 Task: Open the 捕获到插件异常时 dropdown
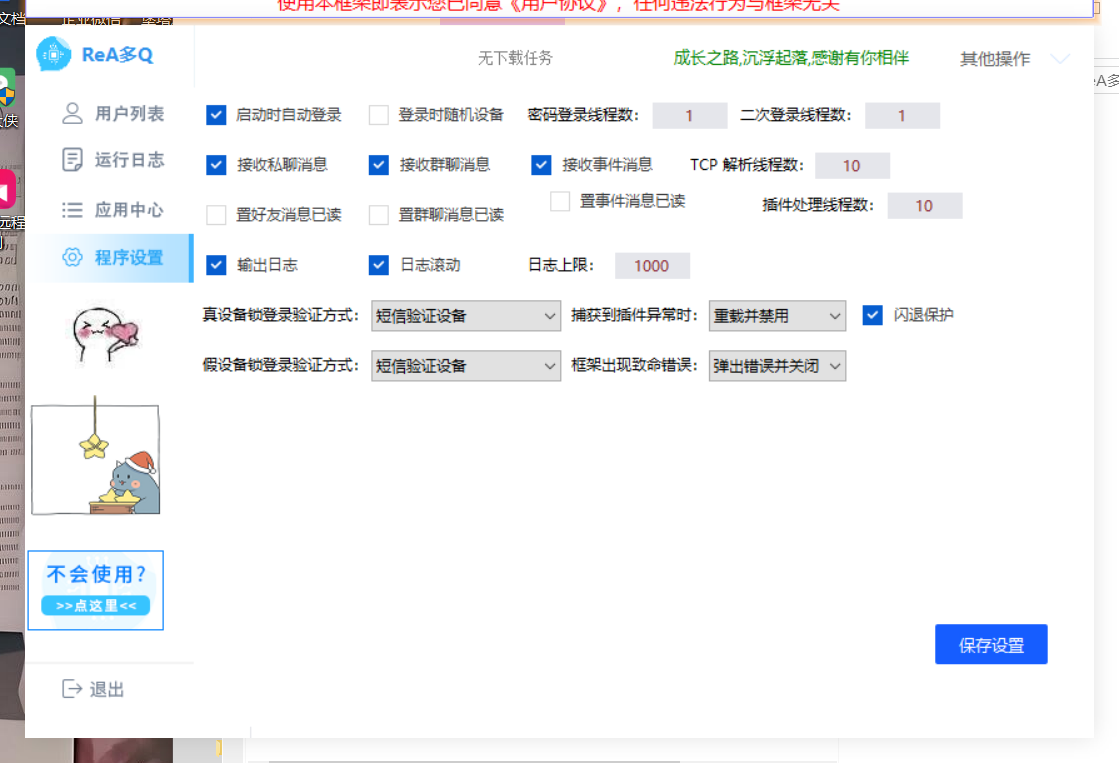point(777,315)
